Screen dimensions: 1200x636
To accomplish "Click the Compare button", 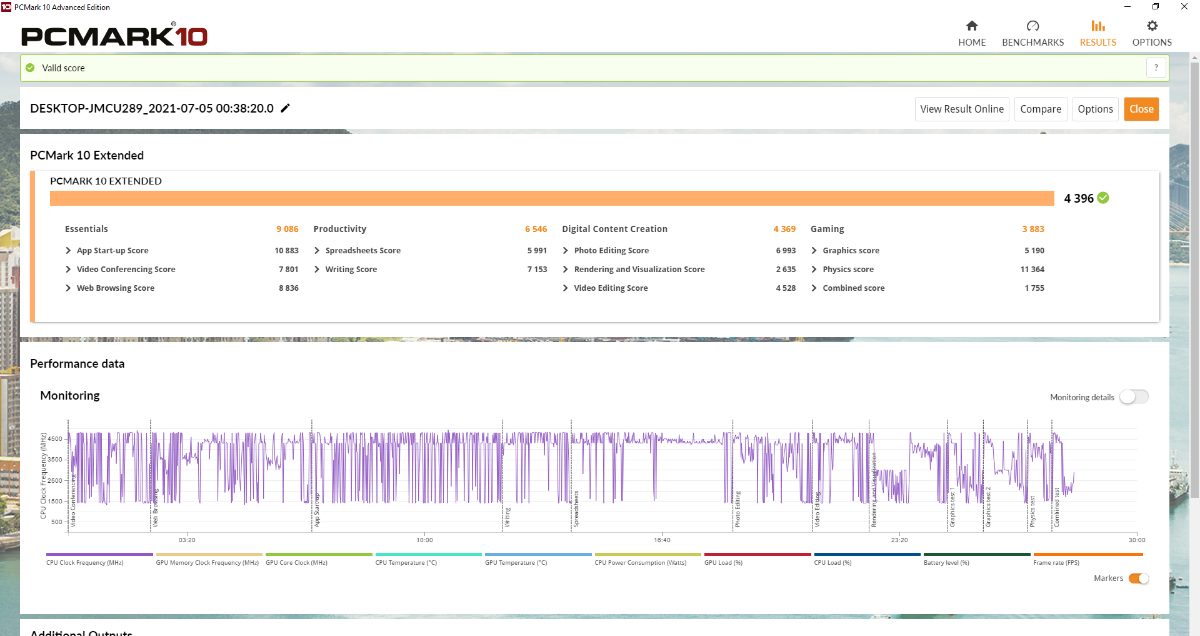I will [x=1040, y=109].
